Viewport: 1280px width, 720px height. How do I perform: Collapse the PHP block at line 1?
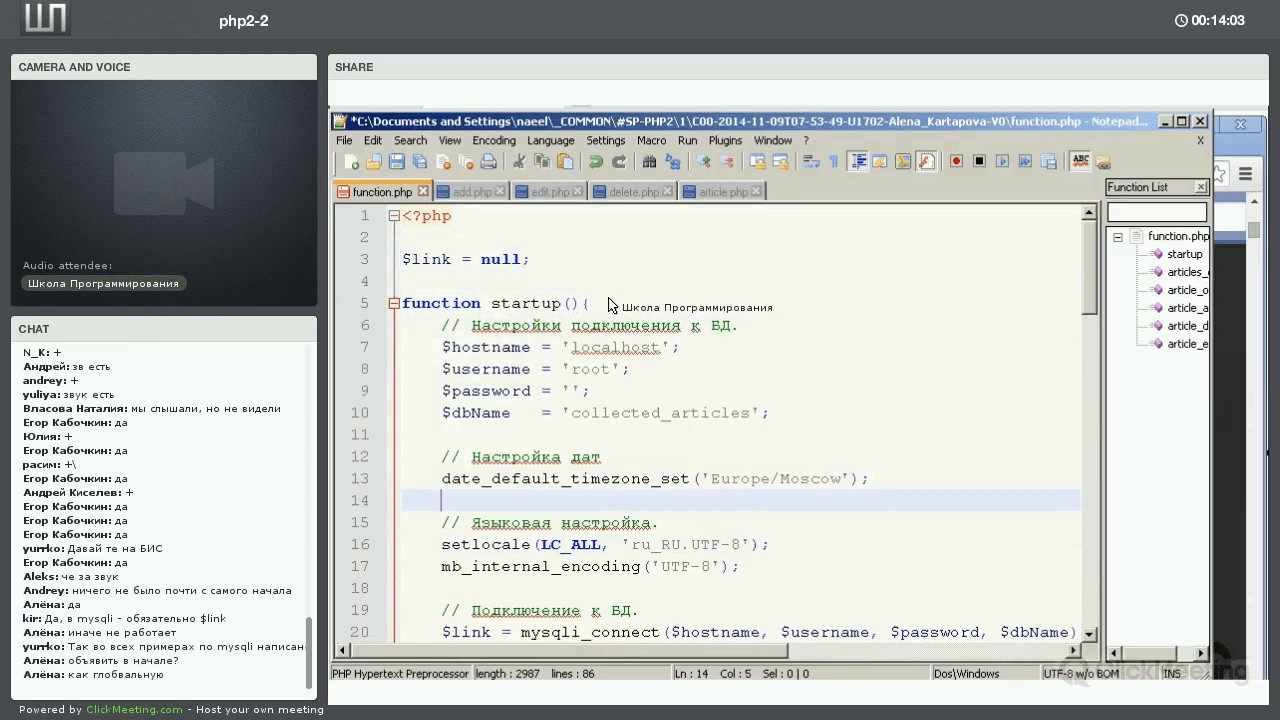pos(394,216)
